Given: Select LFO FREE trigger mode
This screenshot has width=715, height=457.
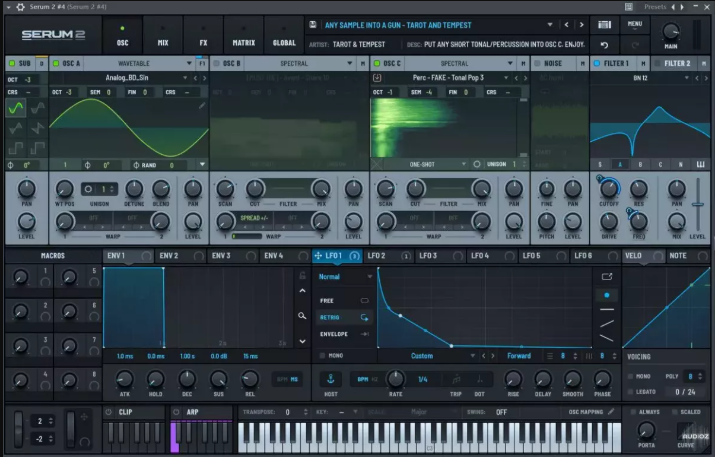Looking at the screenshot, I should click(344, 301).
